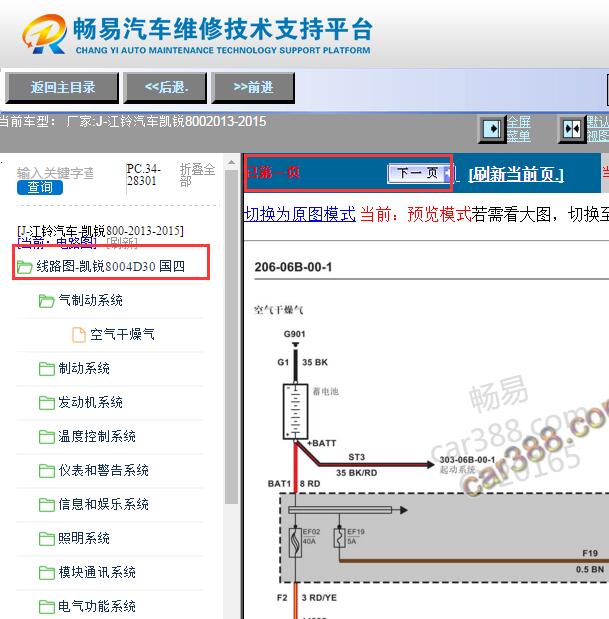
Task: Click the sidebar scrollbar up arrow
Action: coord(231,162)
